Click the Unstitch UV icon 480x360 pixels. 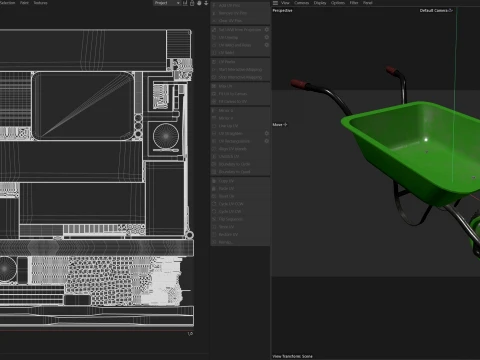[214, 156]
